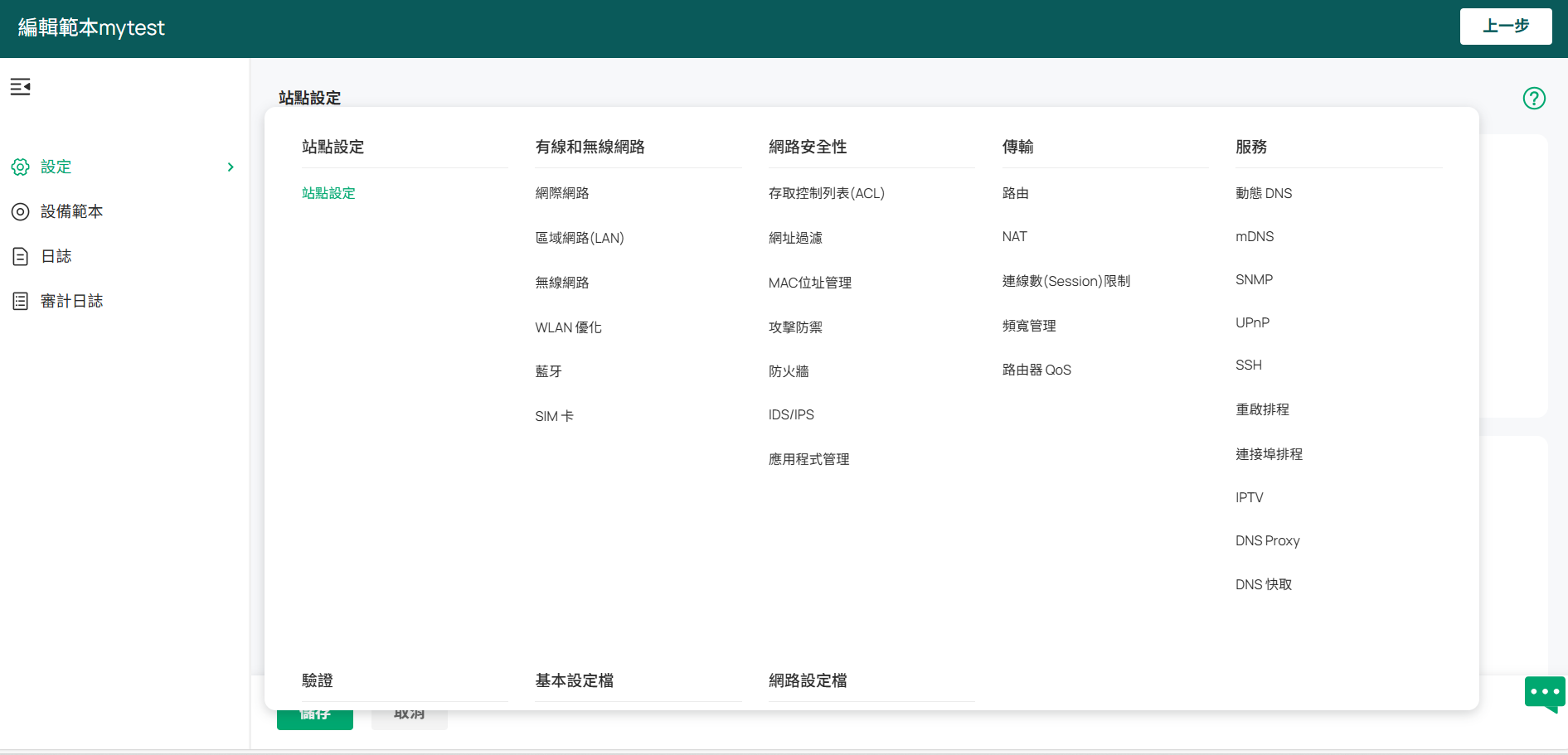Click the 編輯範本mytest title text
Screen dimensions: 1568x755
click(91, 27)
